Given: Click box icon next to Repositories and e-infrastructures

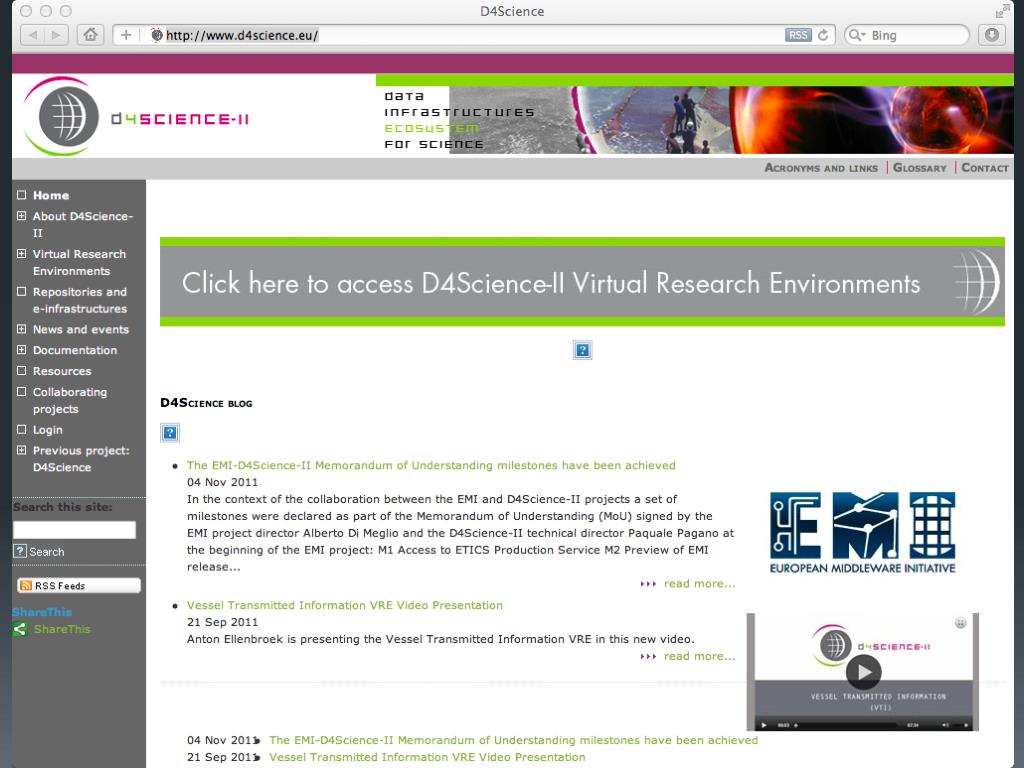Looking at the screenshot, I should click(22, 291).
